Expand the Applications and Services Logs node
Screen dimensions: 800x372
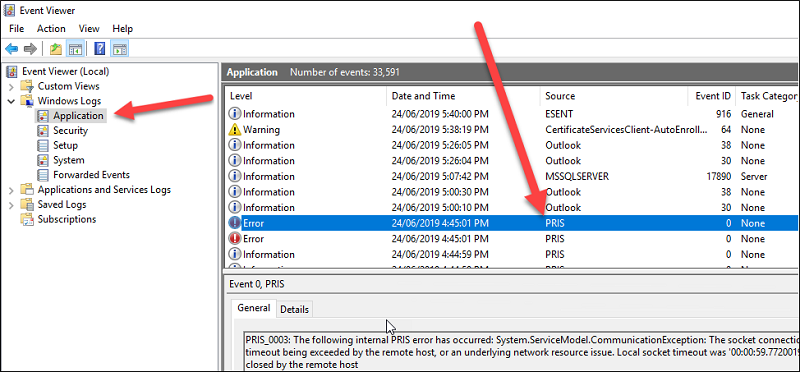click(x=11, y=190)
